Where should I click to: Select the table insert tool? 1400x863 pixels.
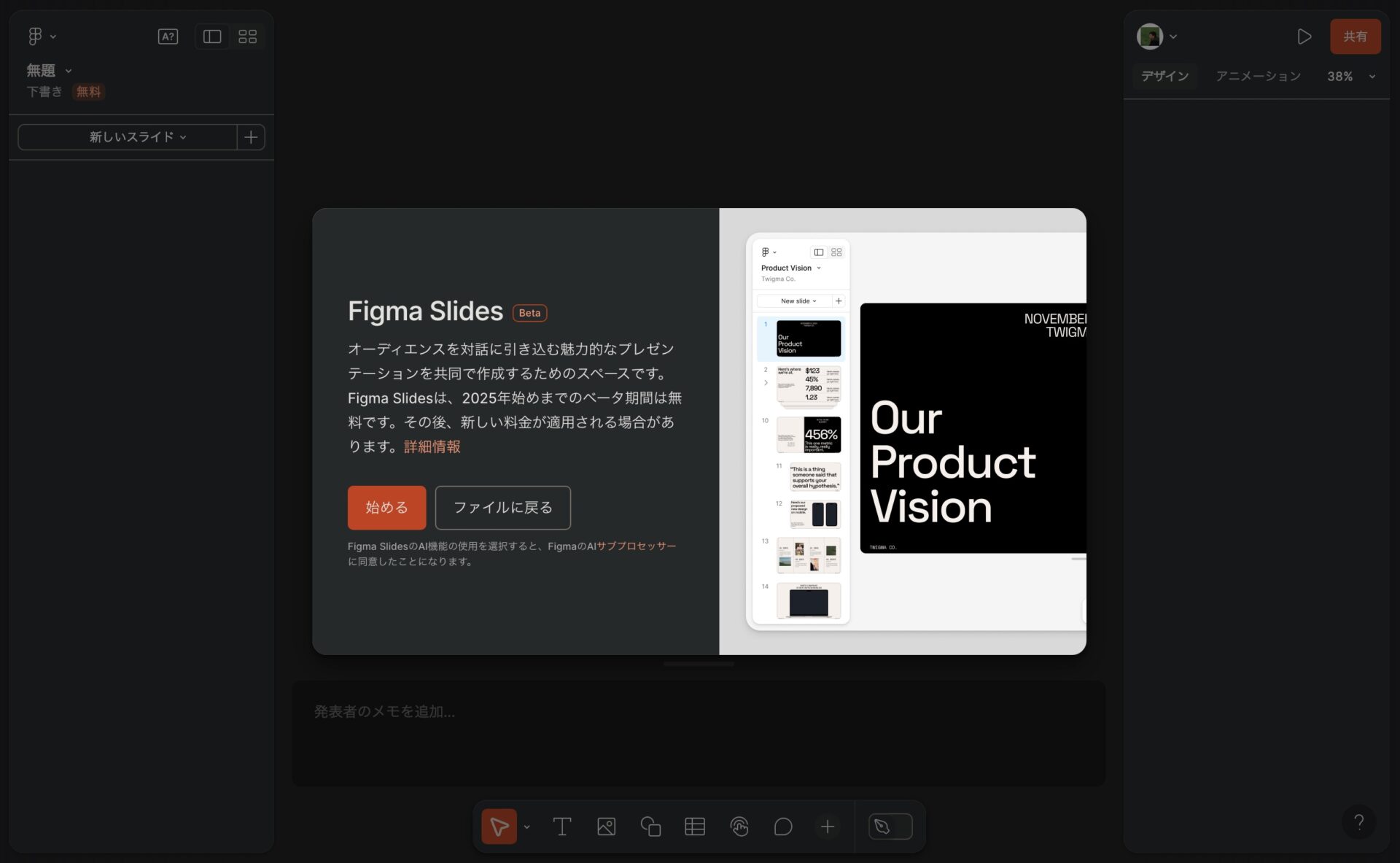pos(694,827)
